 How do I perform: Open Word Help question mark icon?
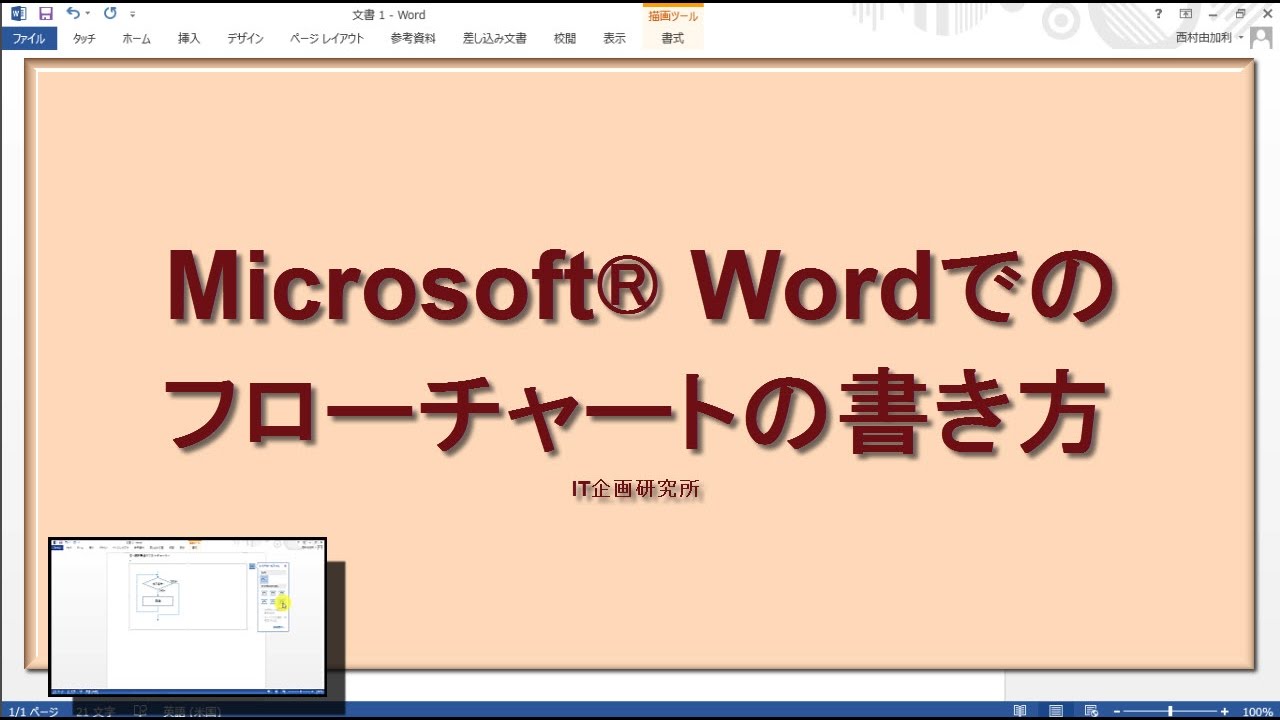pos(1158,14)
